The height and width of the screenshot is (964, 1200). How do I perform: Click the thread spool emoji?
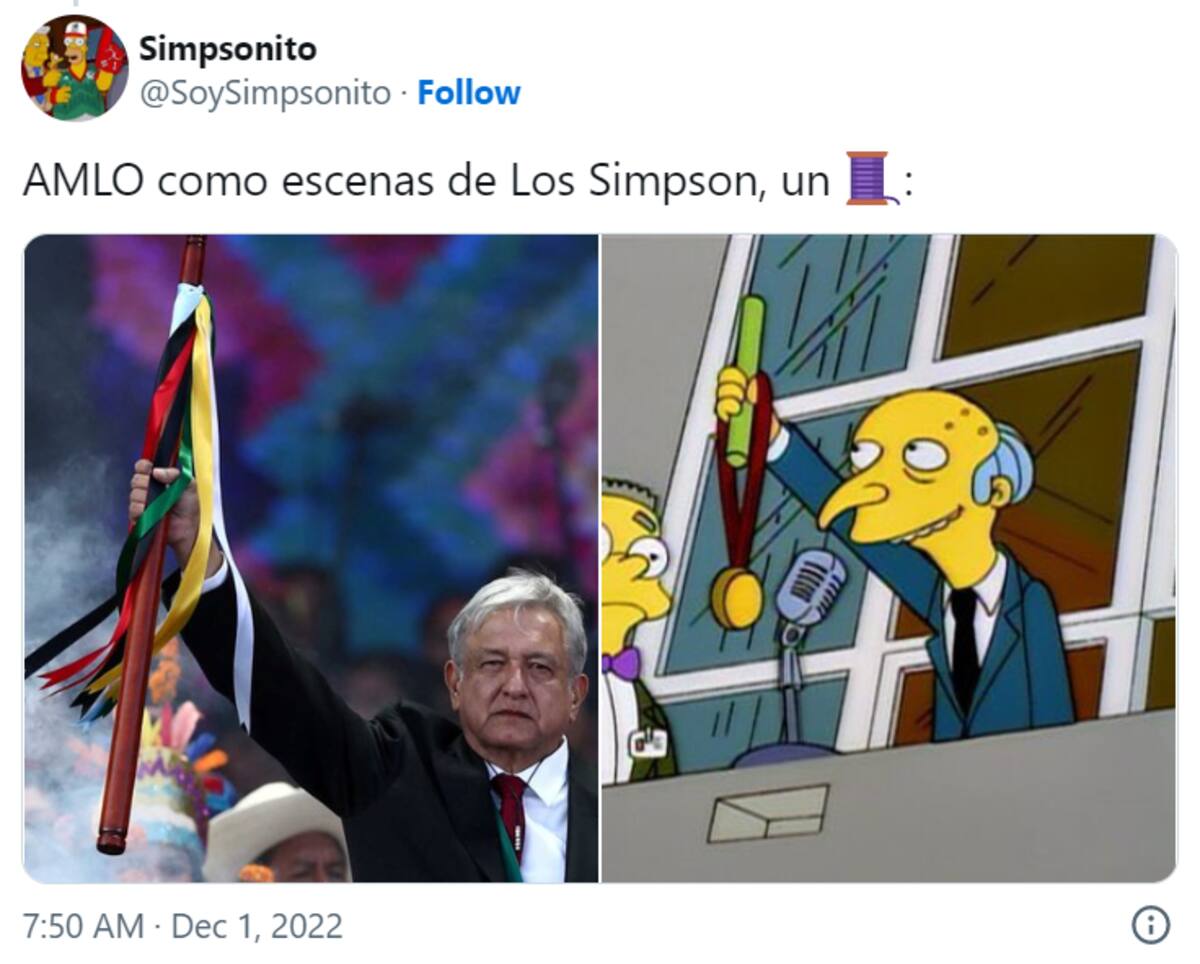pyautogui.click(x=869, y=179)
